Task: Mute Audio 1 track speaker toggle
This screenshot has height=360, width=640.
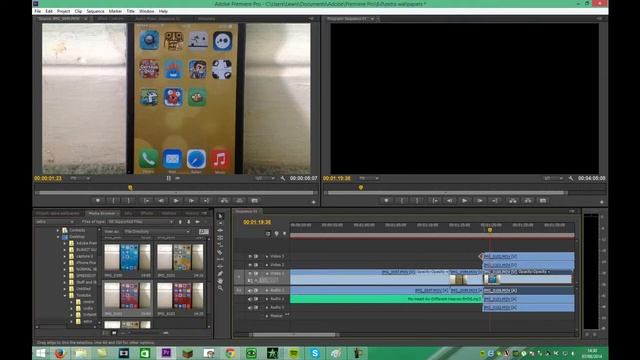Action: [250, 291]
